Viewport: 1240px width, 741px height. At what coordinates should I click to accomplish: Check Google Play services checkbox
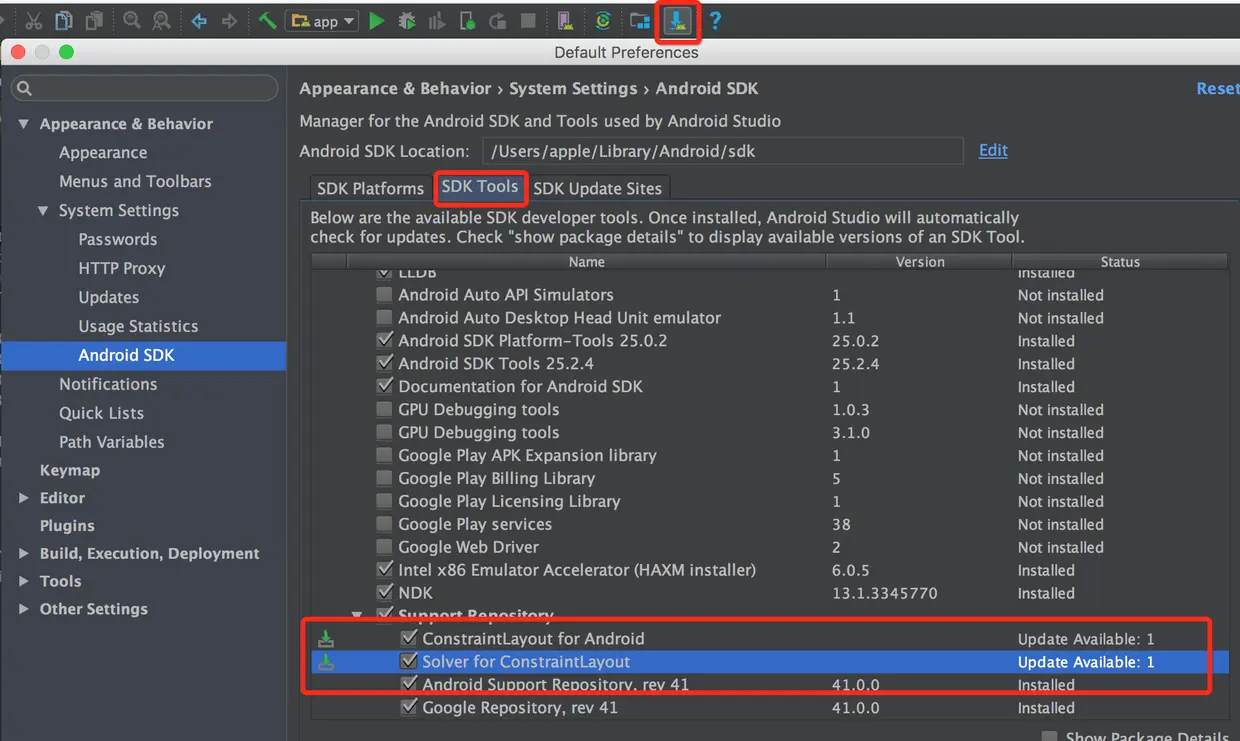pyautogui.click(x=384, y=524)
